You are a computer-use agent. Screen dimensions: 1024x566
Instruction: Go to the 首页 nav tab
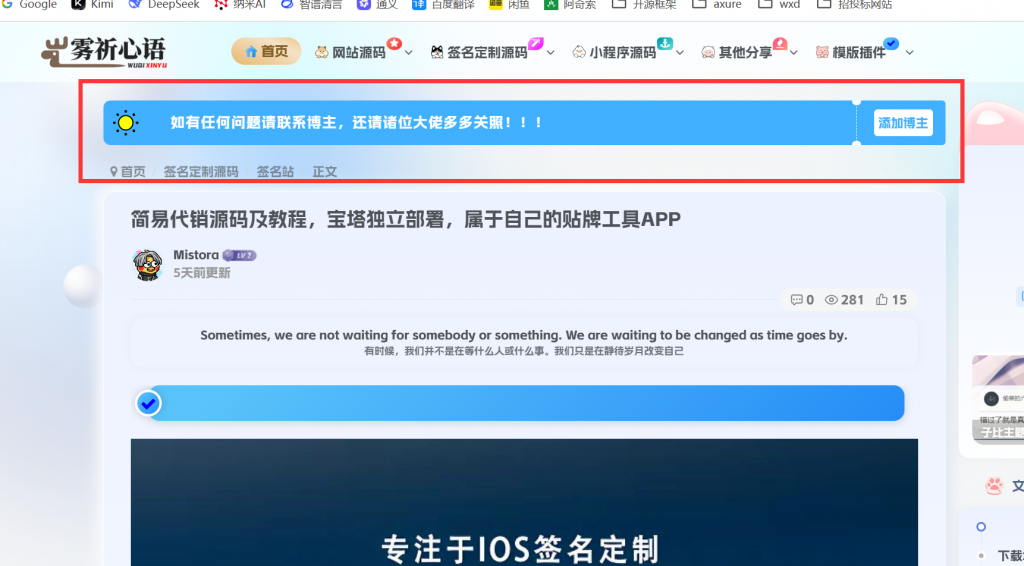point(266,52)
